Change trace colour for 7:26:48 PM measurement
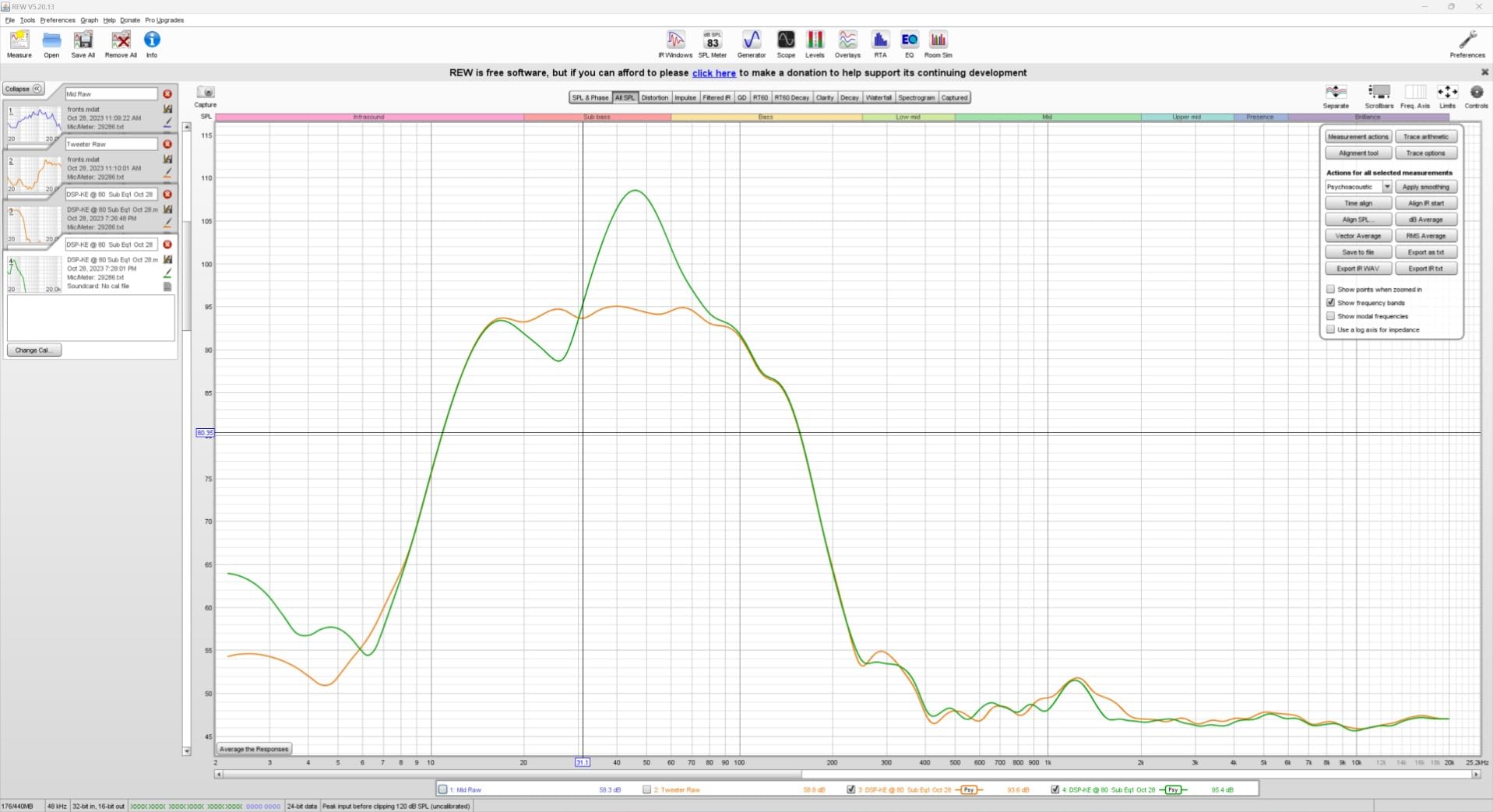Viewport: 1493px width, 812px height. click(167, 223)
